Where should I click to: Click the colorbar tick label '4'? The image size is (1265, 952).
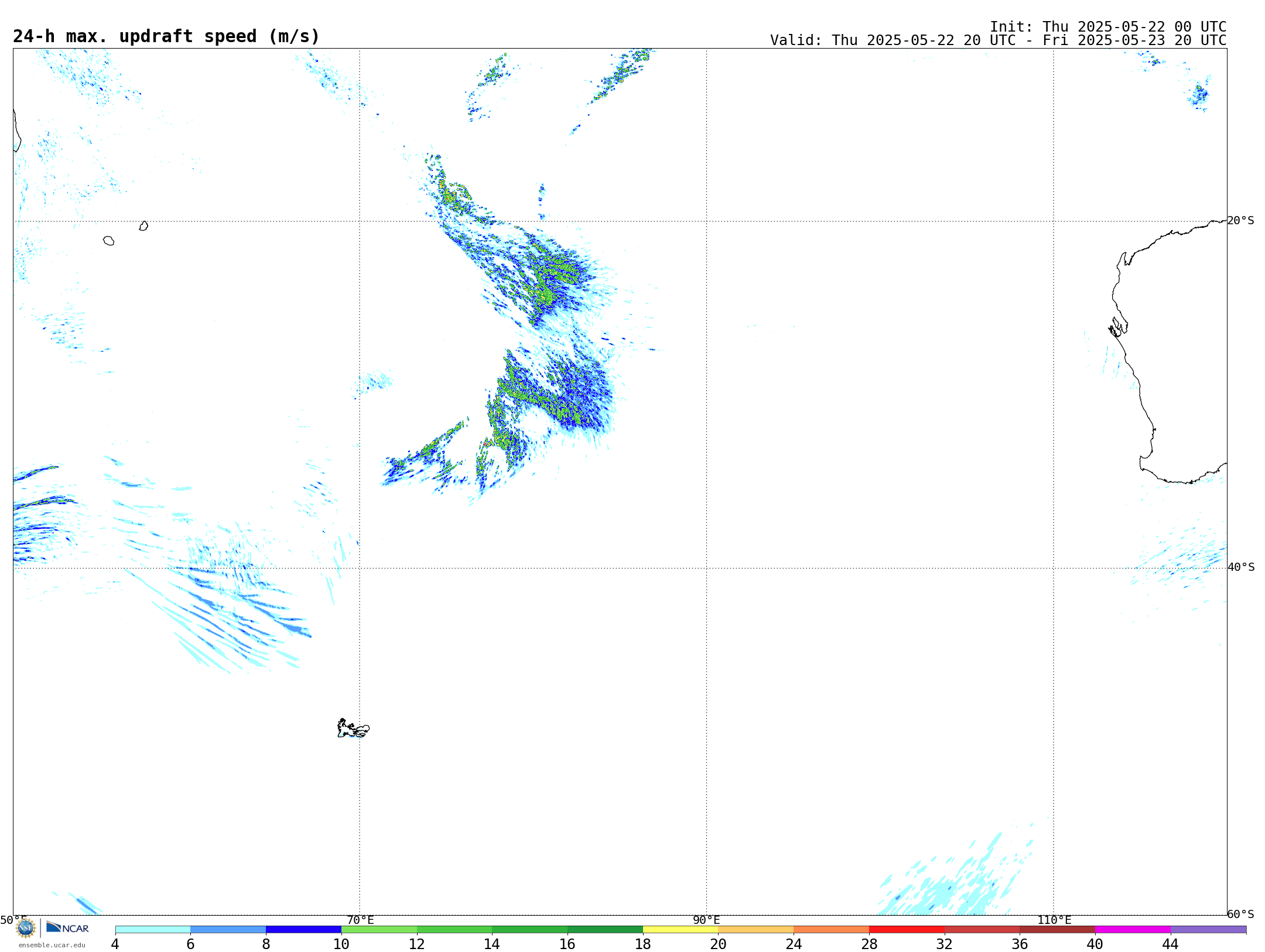pyautogui.click(x=115, y=944)
